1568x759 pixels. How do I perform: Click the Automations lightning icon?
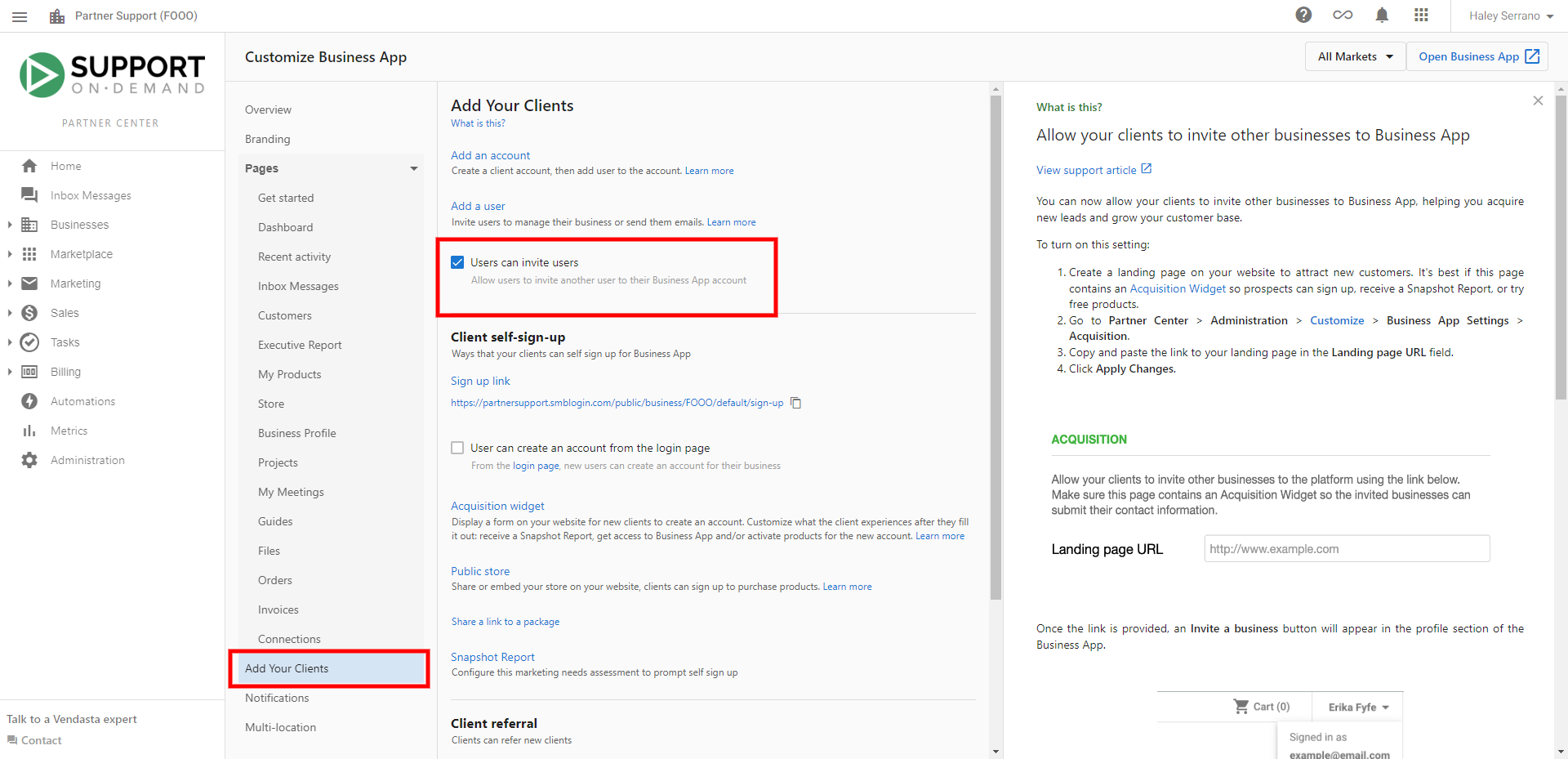29,401
